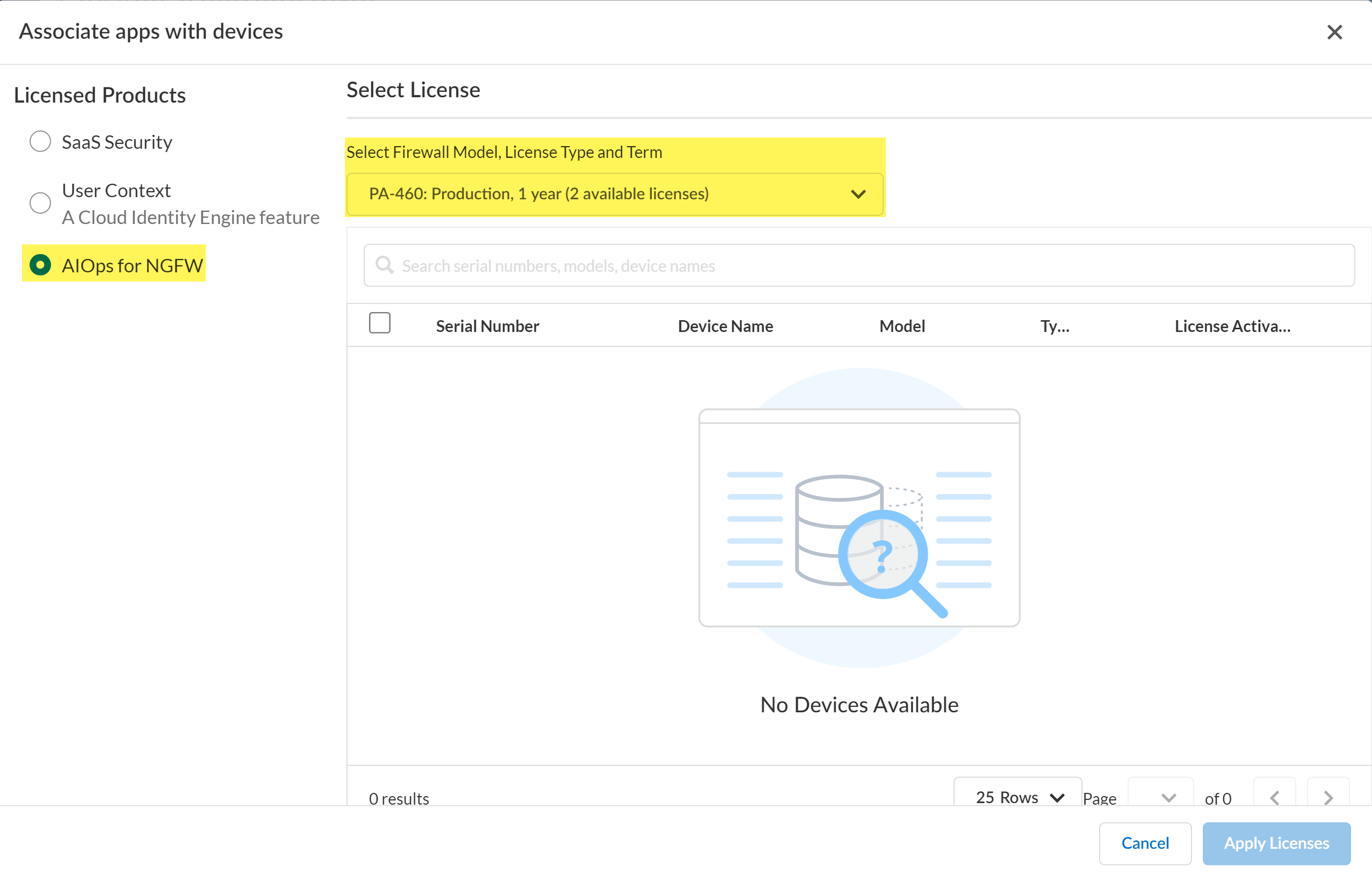Click the No Devices Available illustration
Screen dimensions: 1372x874
point(858,518)
